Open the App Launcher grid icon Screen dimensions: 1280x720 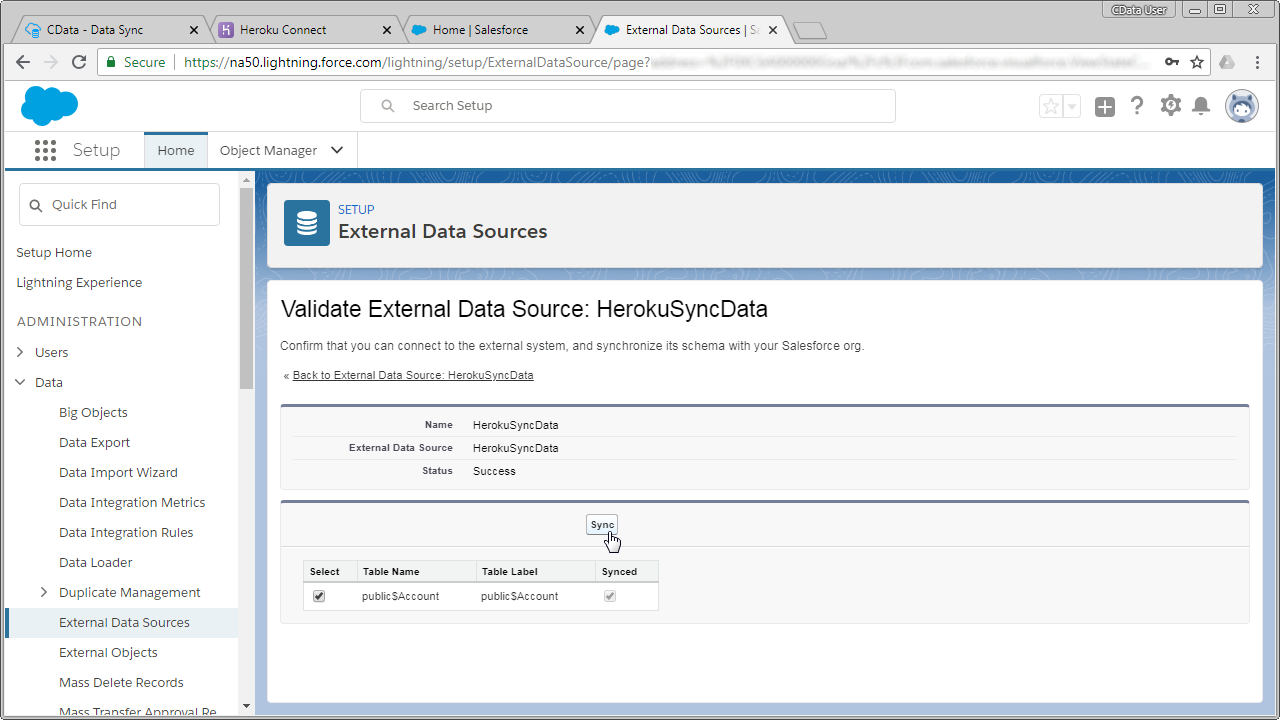tap(45, 150)
